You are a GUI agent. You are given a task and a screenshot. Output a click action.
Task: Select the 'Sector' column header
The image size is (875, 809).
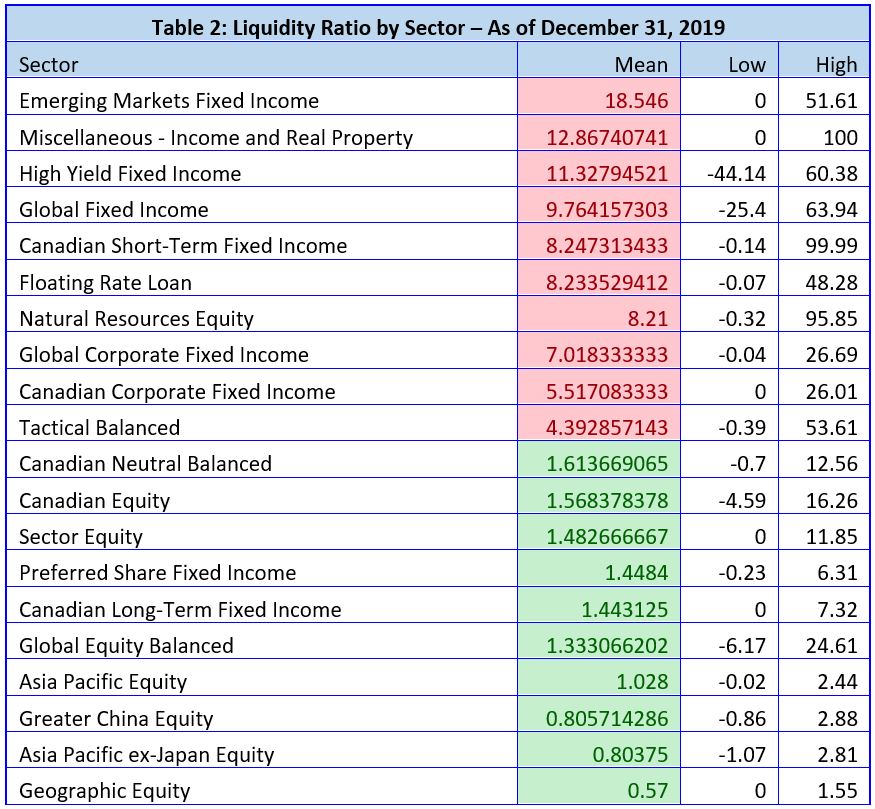[x=49, y=65]
